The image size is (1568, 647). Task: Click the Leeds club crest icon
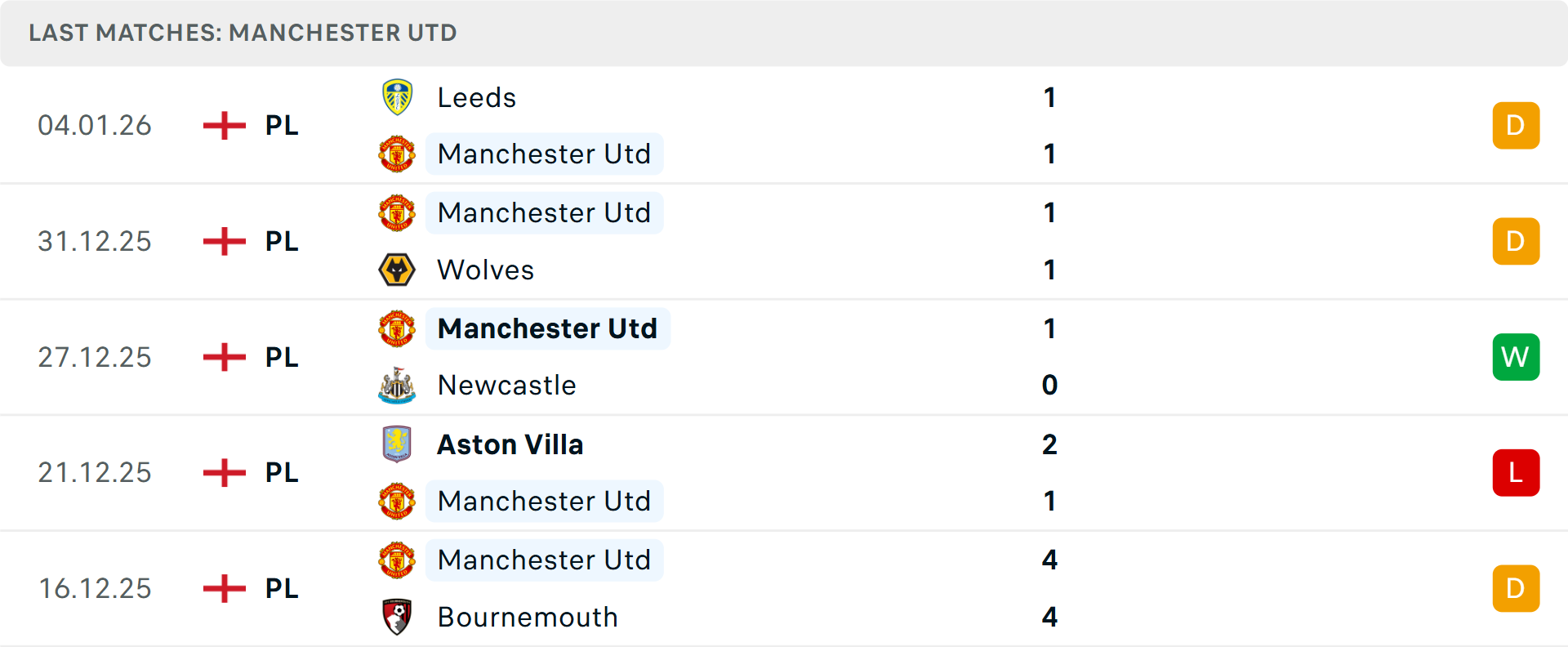pos(397,97)
